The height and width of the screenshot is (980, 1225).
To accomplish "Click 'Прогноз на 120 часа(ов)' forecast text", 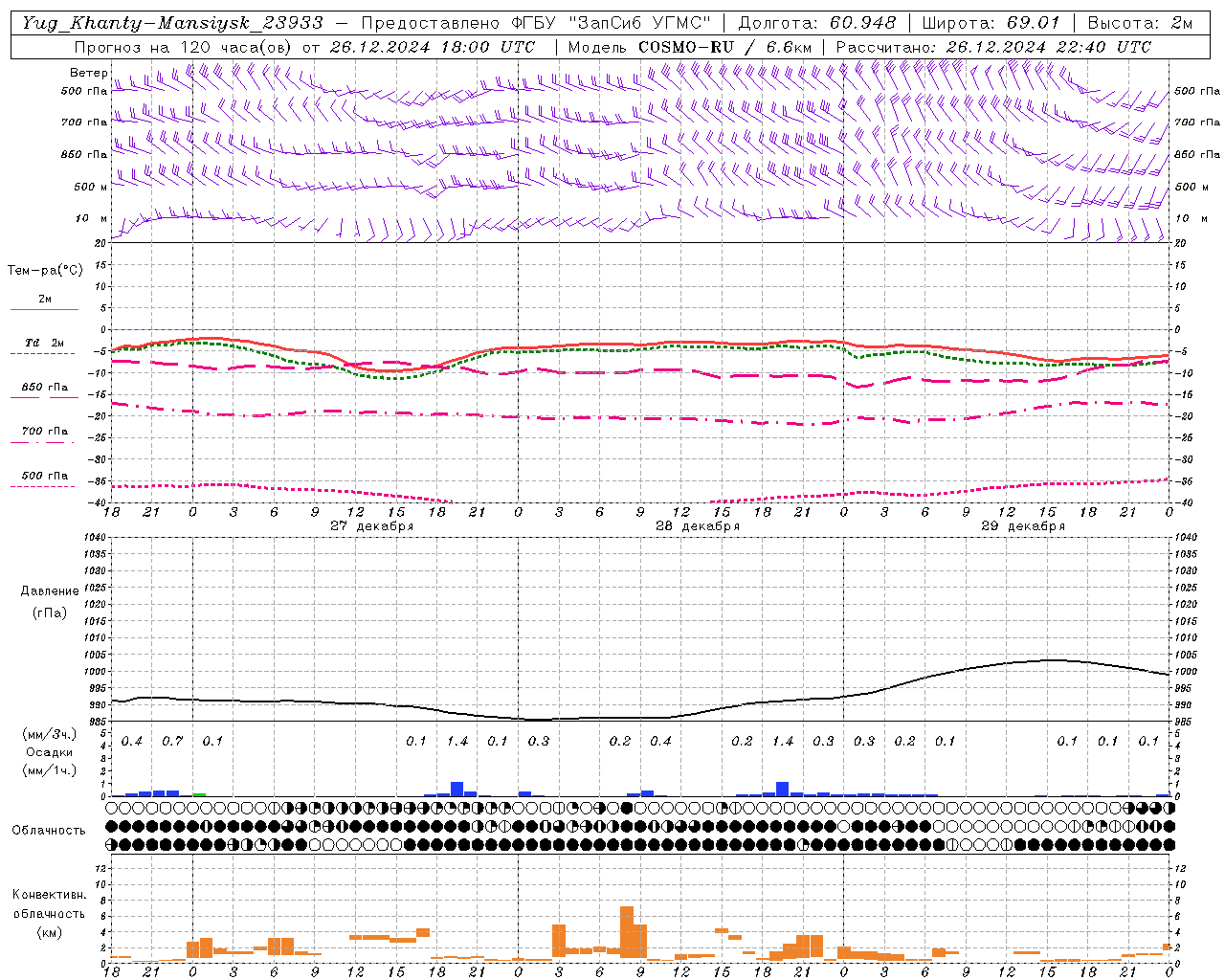I will [184, 47].
